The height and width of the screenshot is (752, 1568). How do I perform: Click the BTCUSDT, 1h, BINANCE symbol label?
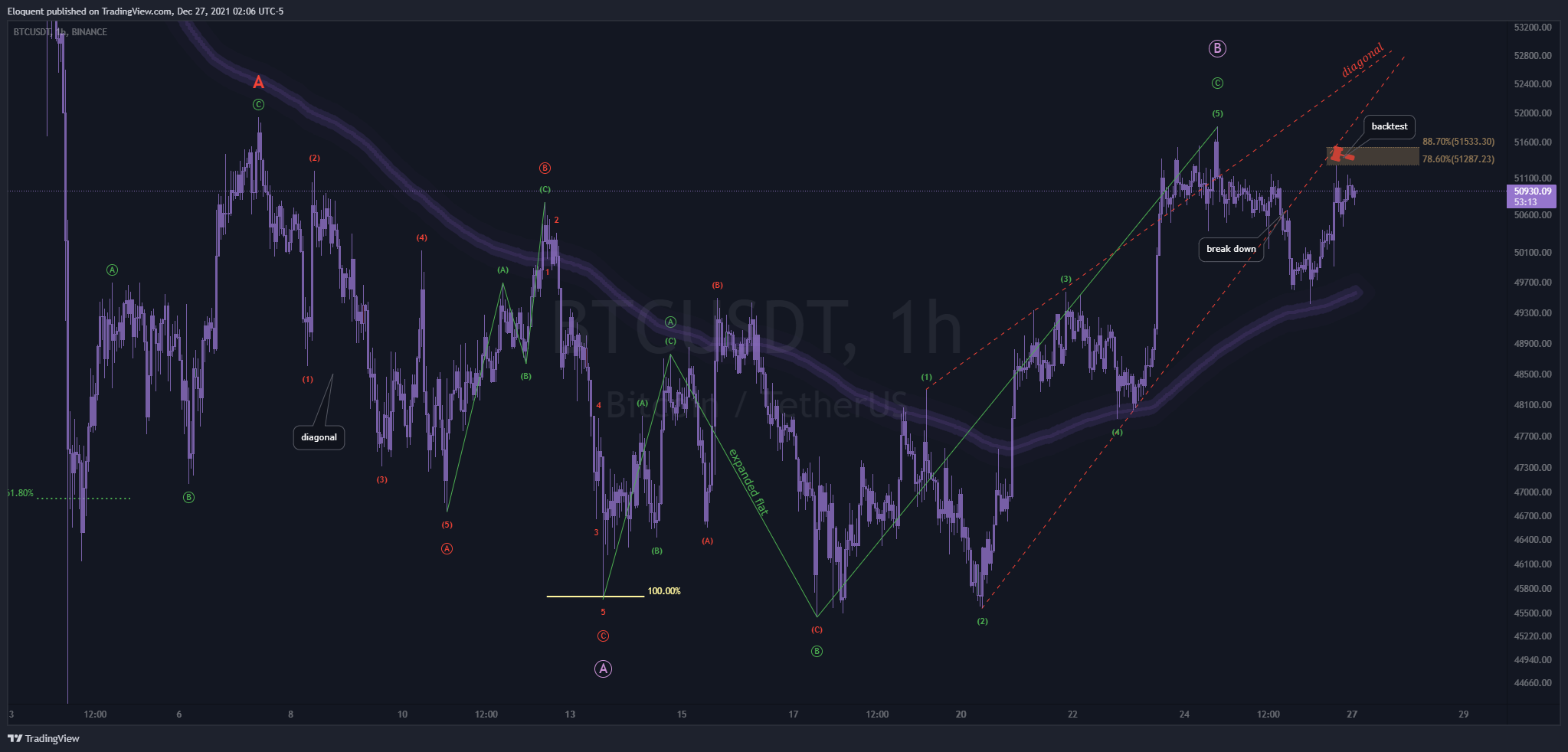tap(61, 31)
